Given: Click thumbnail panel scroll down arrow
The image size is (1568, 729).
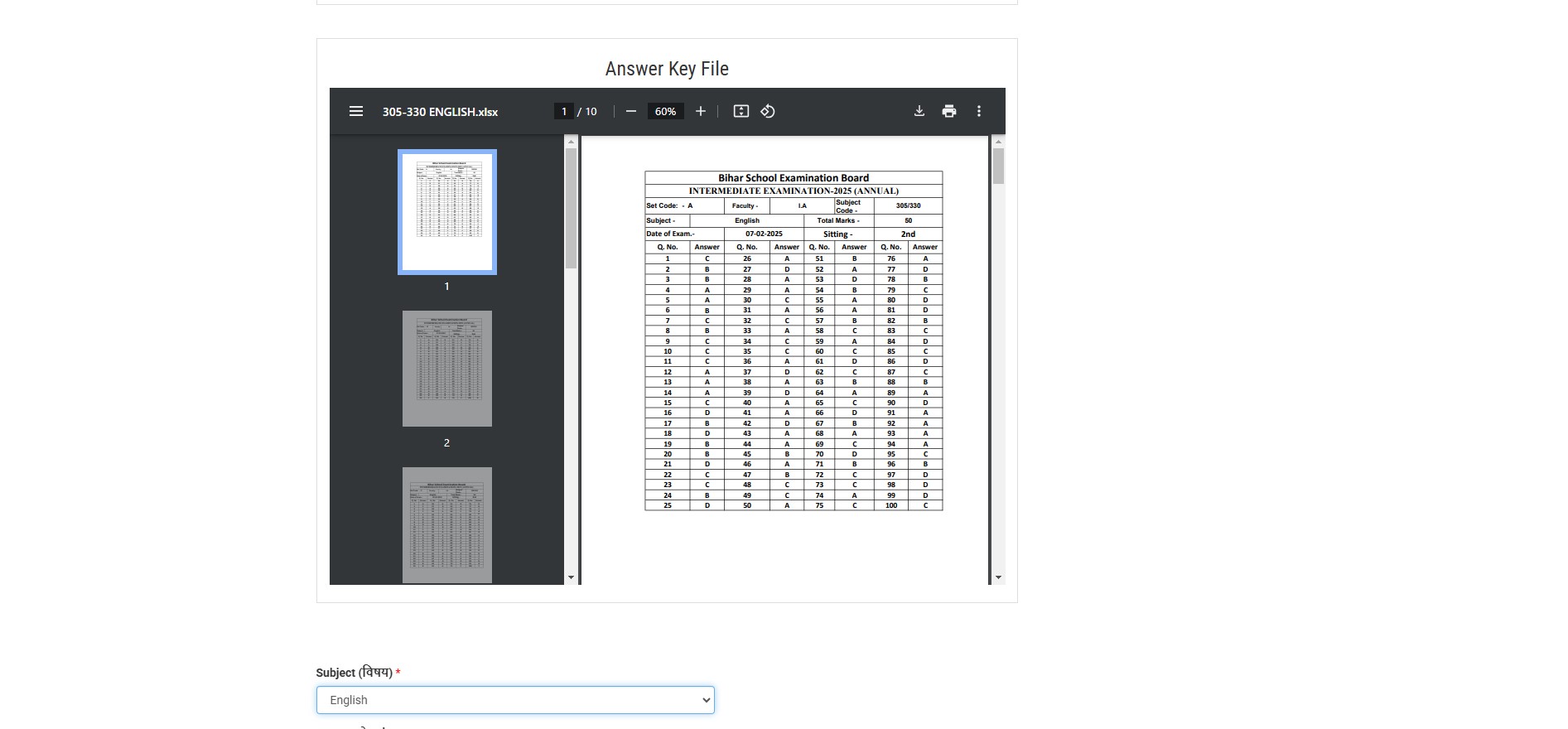Looking at the screenshot, I should point(571,577).
